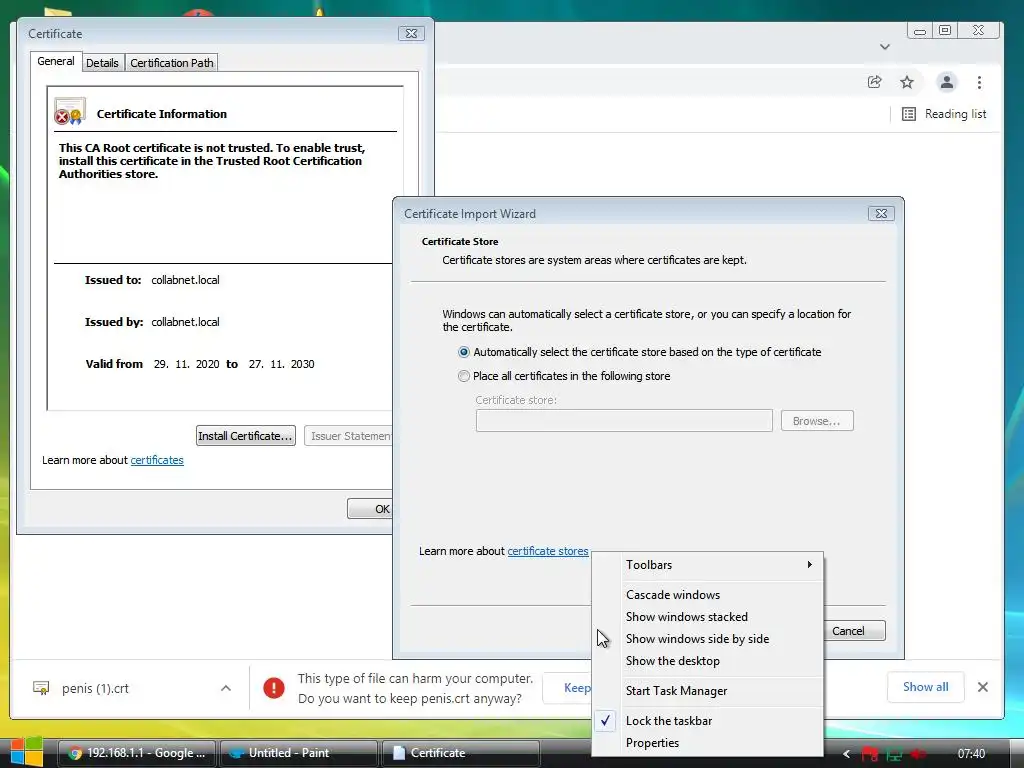Click the volume tray icon

[x=918, y=754]
